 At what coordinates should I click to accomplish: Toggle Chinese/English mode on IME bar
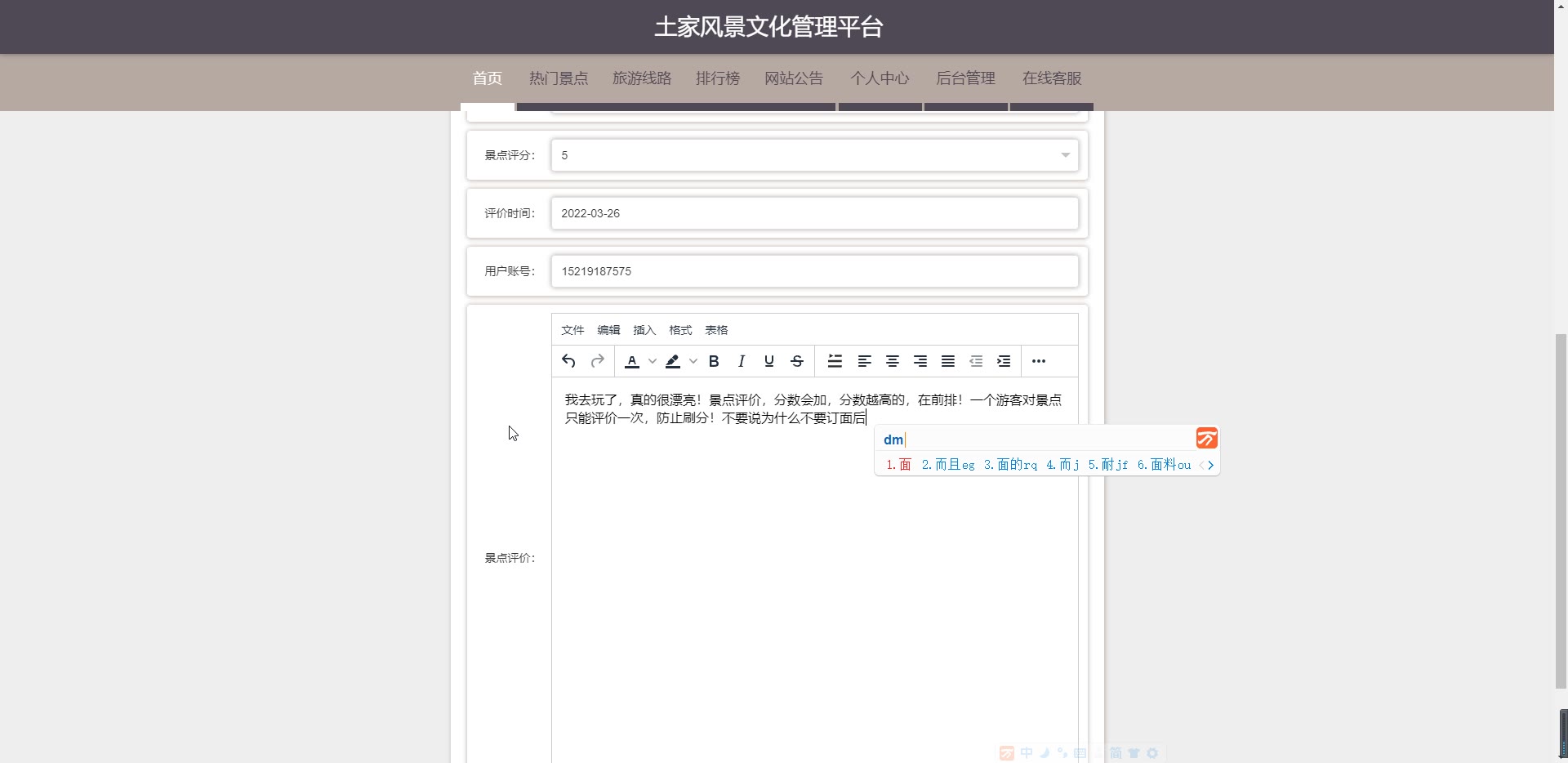click(1027, 753)
